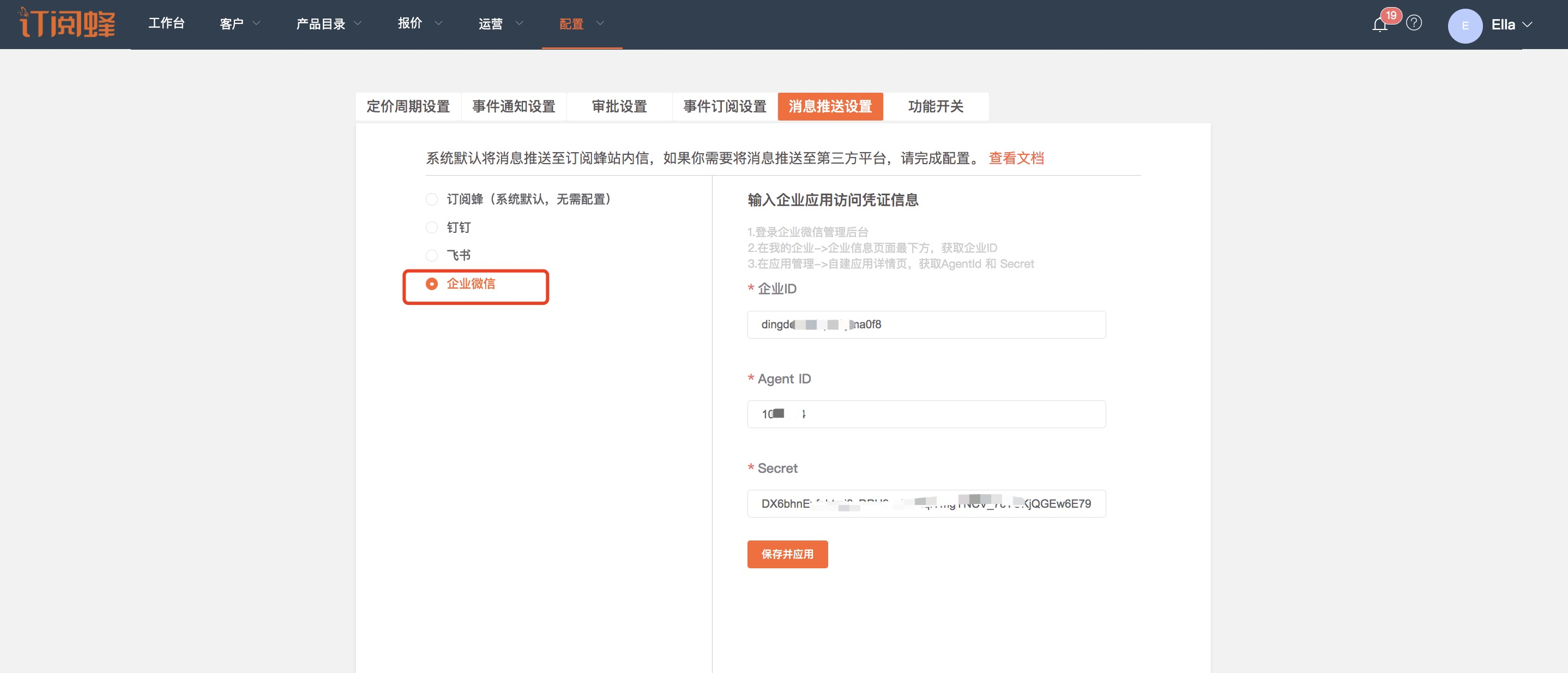Click the 保存并应用 button
This screenshot has height=673, width=1568.
click(787, 554)
